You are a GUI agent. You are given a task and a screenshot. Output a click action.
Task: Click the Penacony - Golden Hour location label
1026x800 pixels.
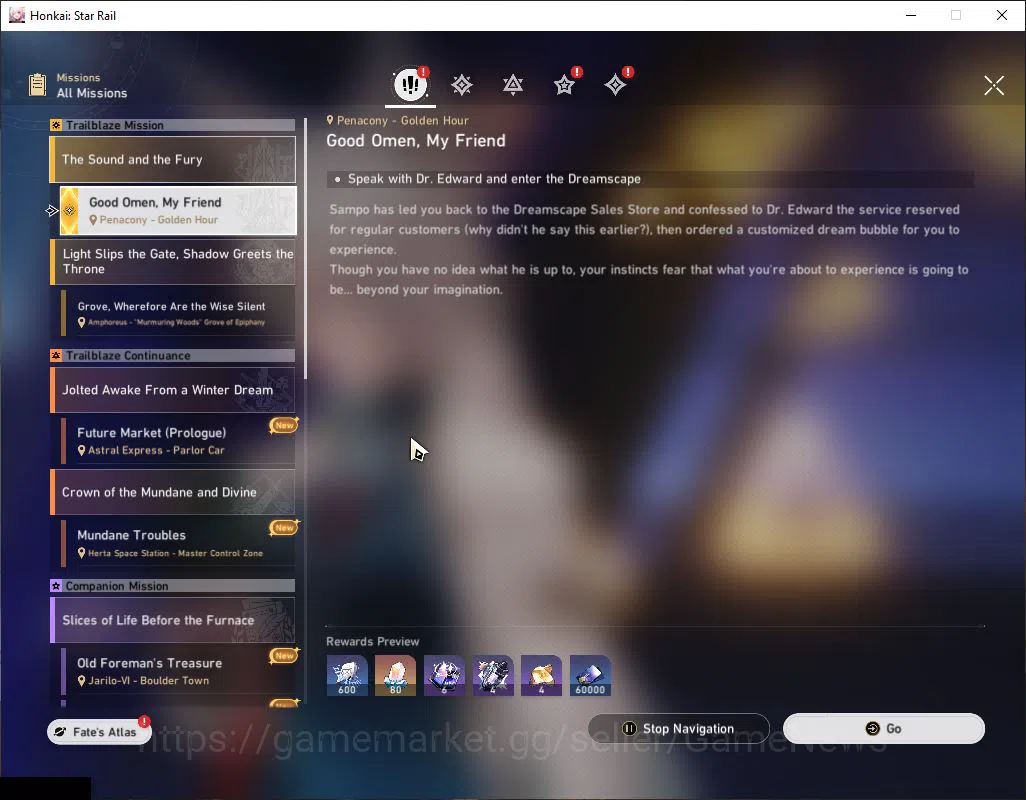coord(397,120)
